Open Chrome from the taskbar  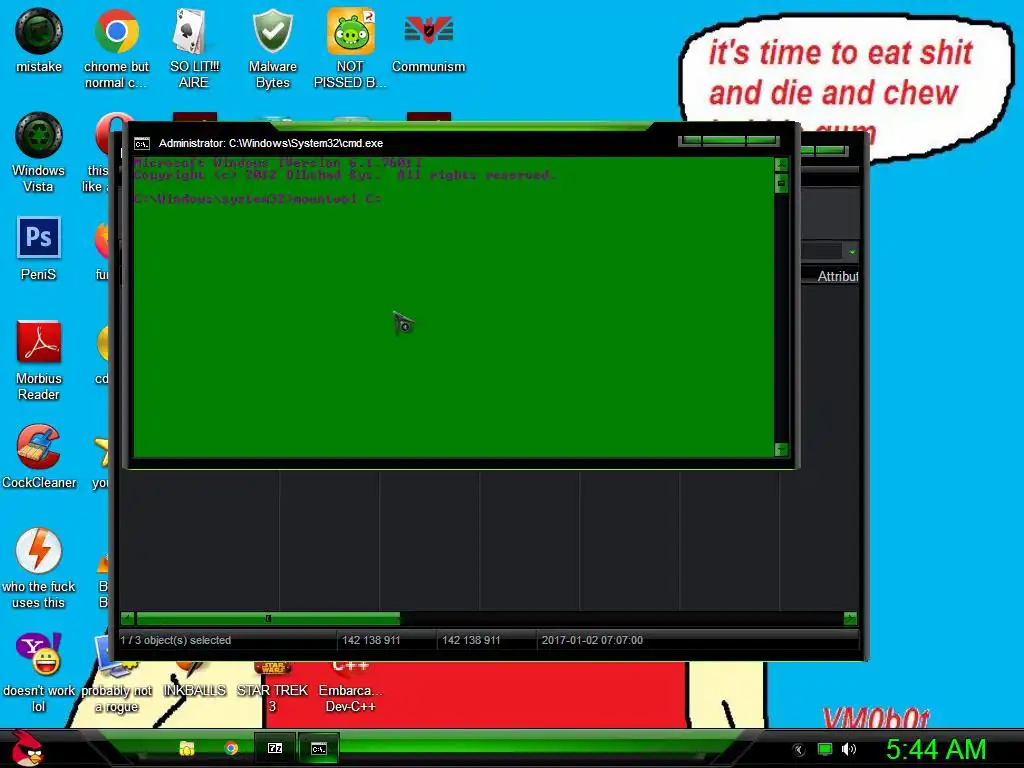(x=231, y=748)
